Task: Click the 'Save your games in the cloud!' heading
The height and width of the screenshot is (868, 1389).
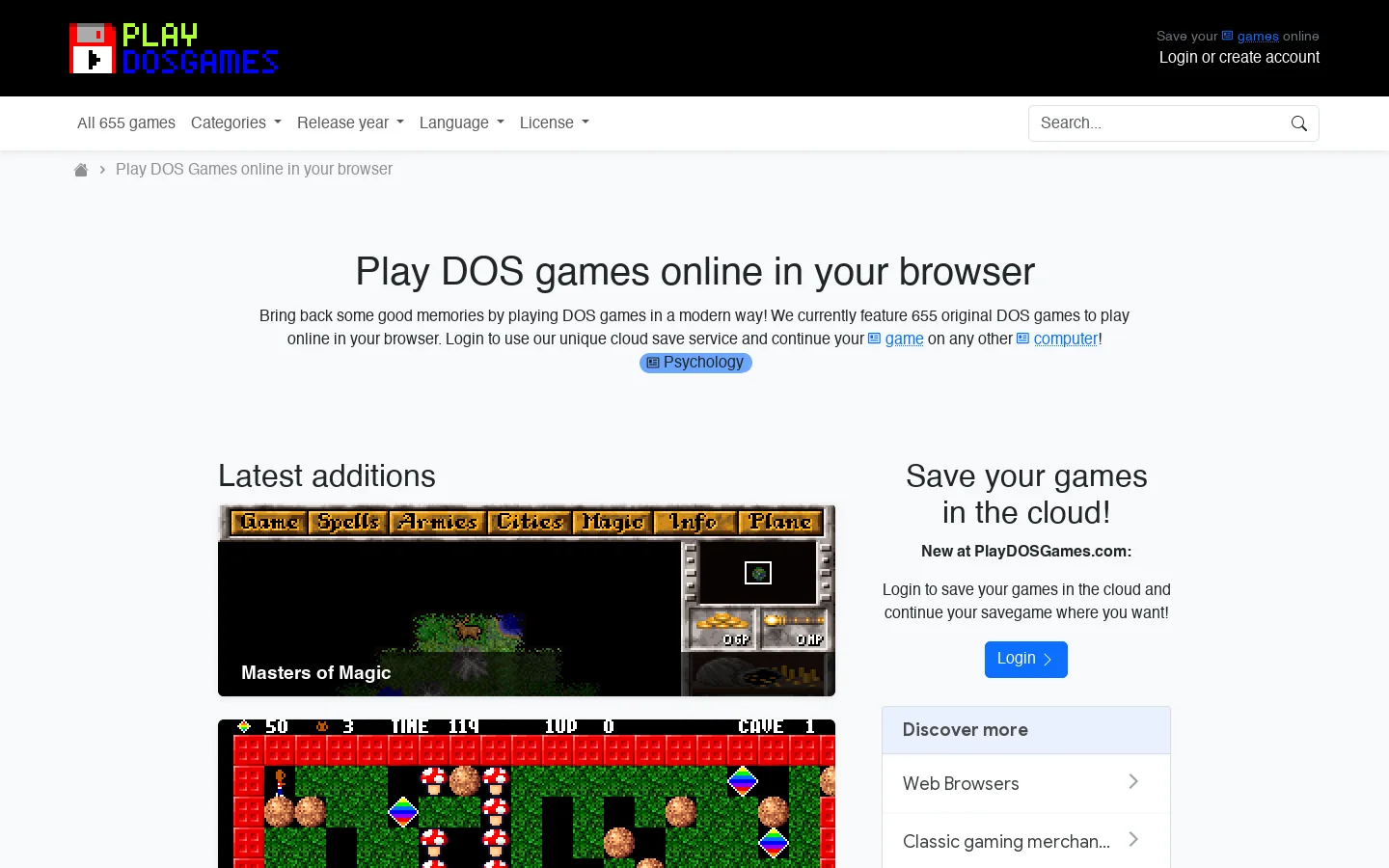Action: (1026, 494)
